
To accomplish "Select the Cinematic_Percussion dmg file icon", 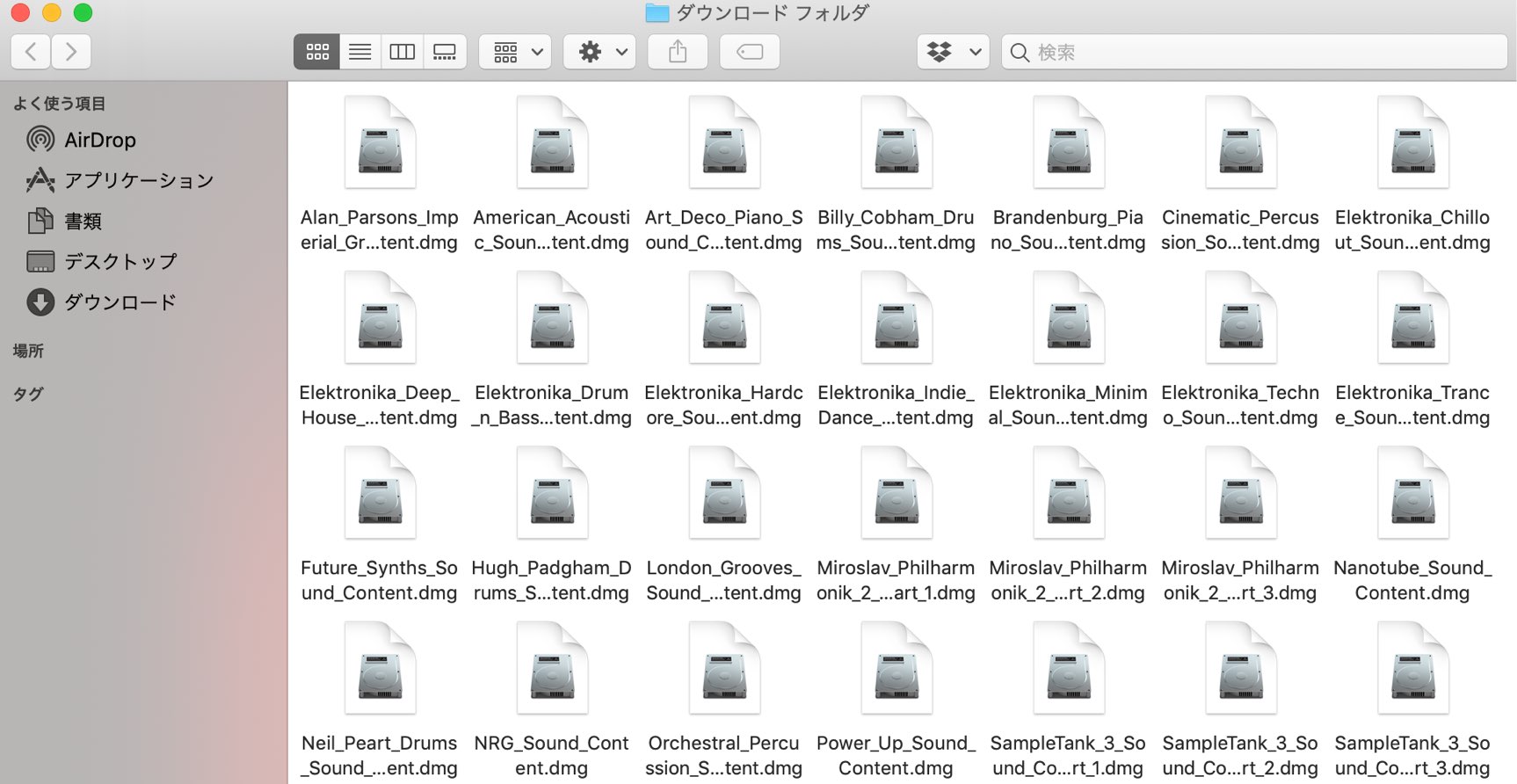I will [1241, 142].
